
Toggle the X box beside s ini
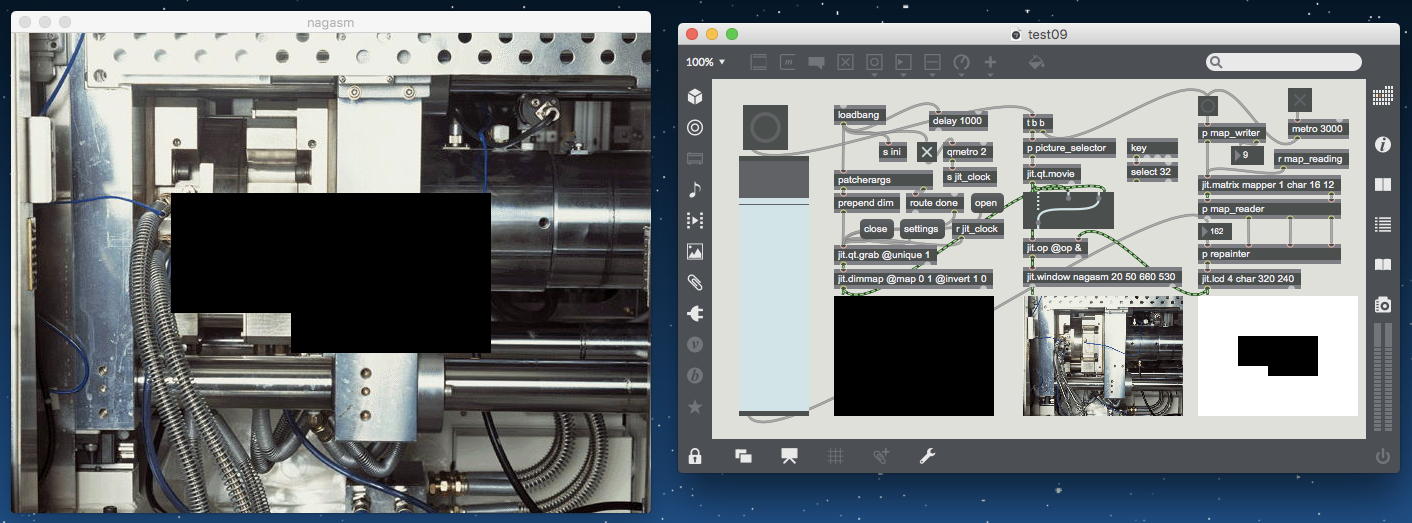(x=927, y=152)
